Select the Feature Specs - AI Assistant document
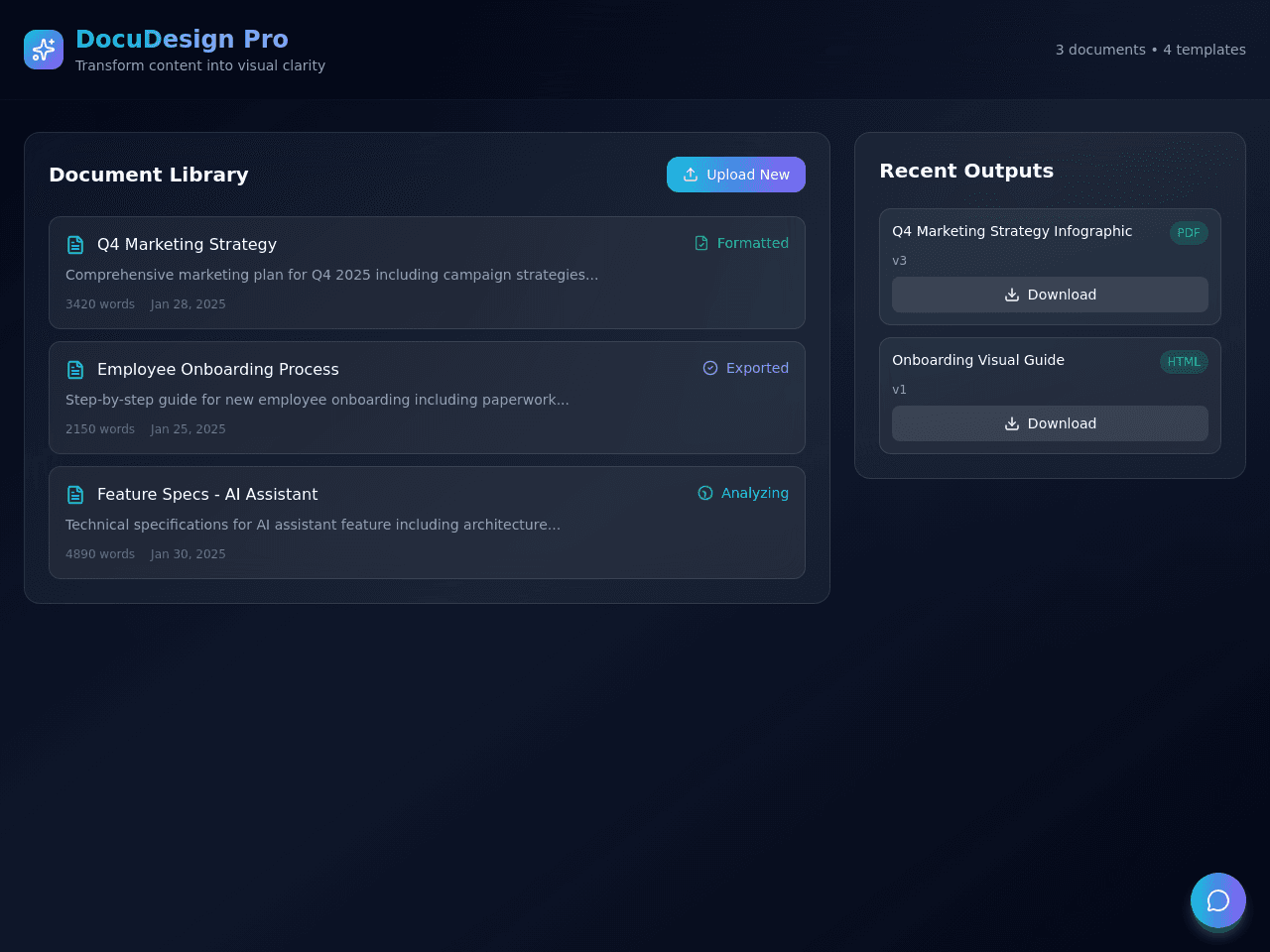 [427, 523]
